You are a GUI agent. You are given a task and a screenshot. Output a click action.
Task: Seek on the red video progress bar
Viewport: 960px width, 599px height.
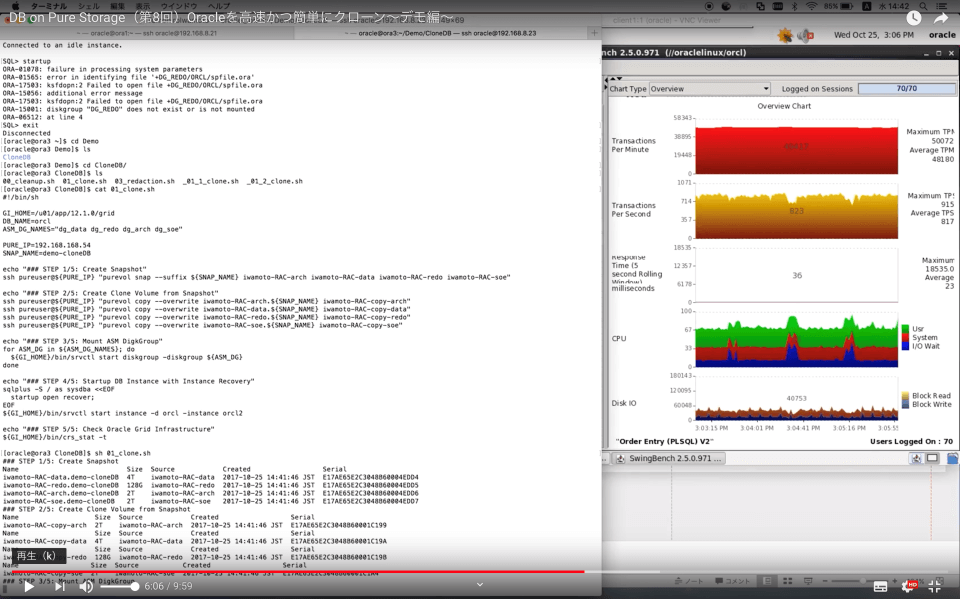[x=298, y=571]
